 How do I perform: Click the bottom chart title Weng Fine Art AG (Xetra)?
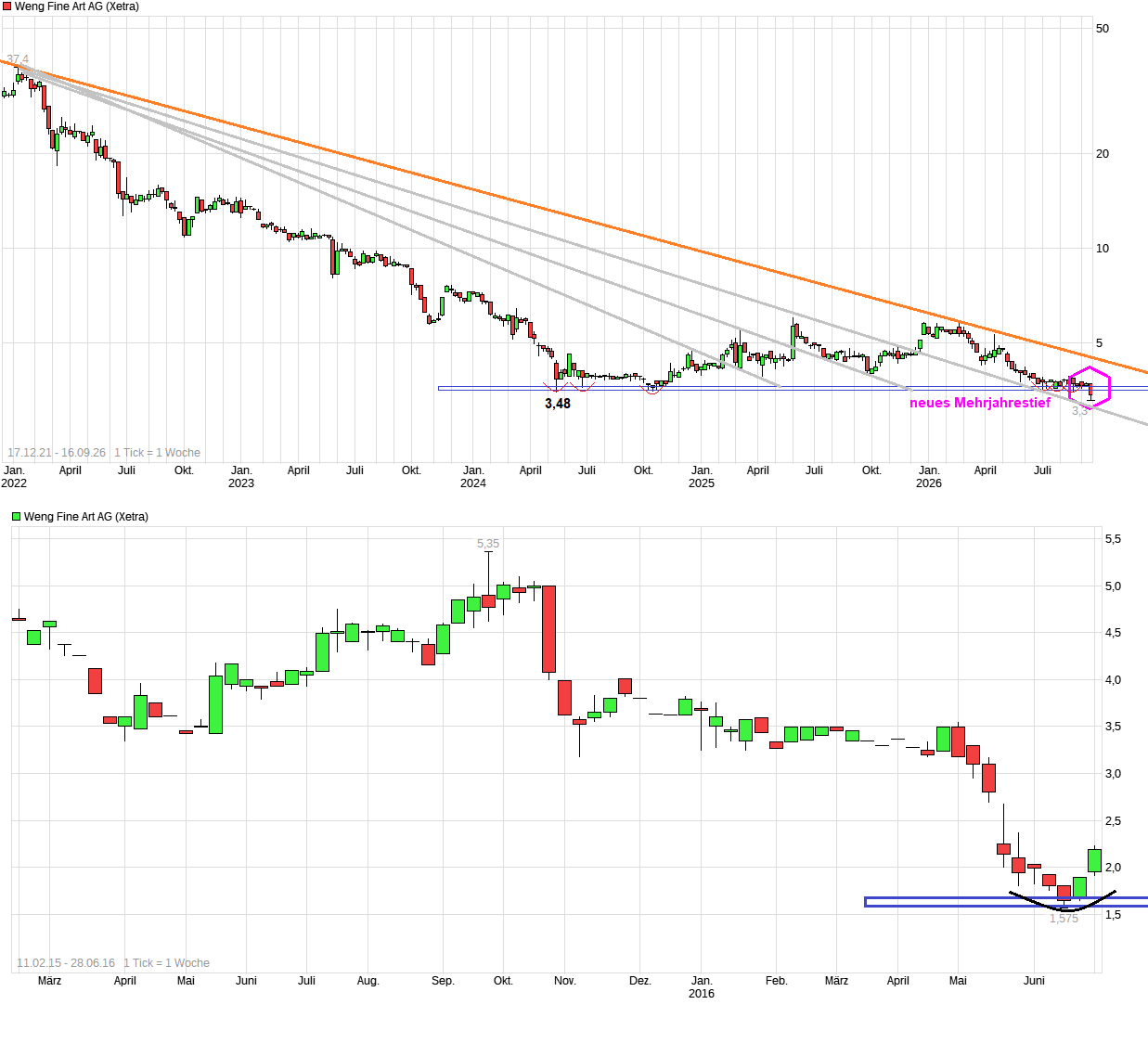tap(86, 517)
